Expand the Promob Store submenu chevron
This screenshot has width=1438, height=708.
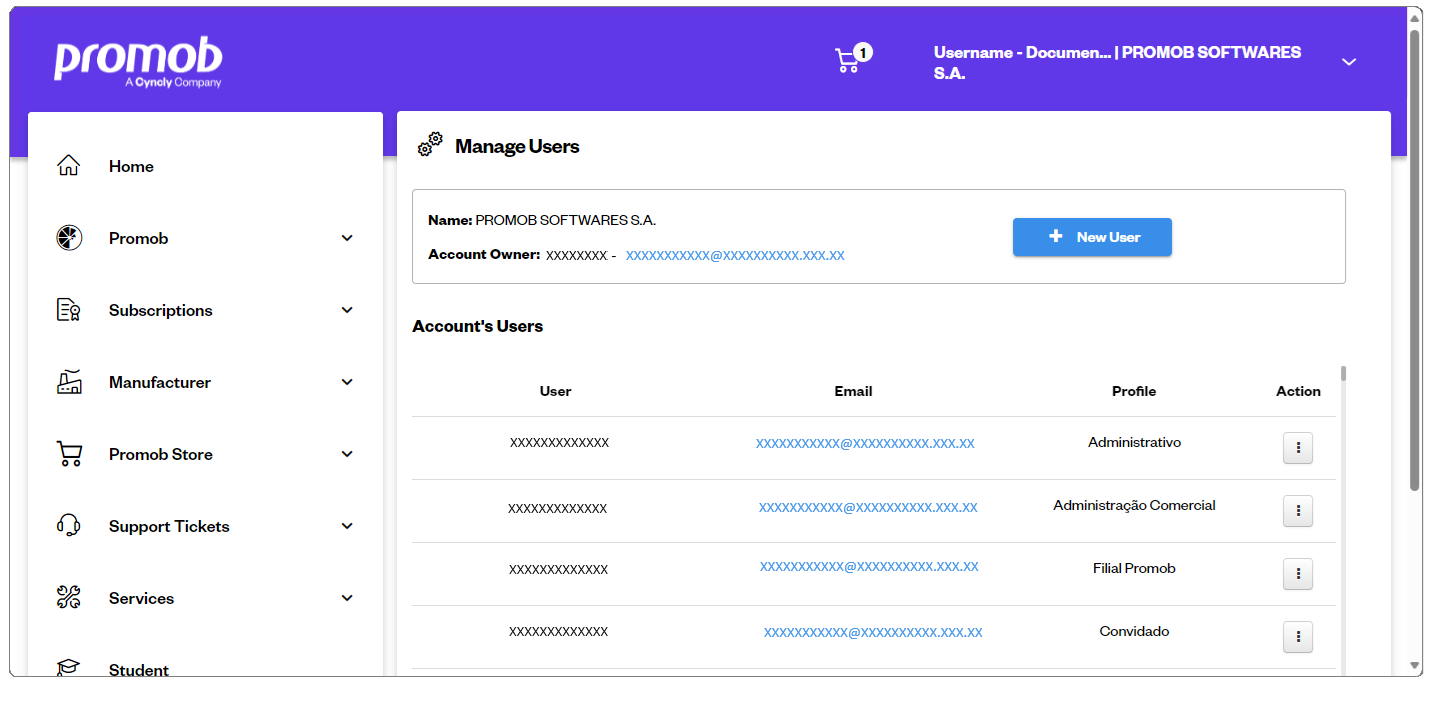pos(347,454)
